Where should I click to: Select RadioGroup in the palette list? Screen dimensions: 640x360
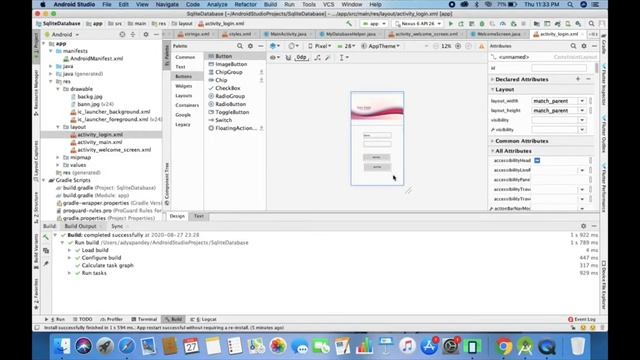[230, 96]
